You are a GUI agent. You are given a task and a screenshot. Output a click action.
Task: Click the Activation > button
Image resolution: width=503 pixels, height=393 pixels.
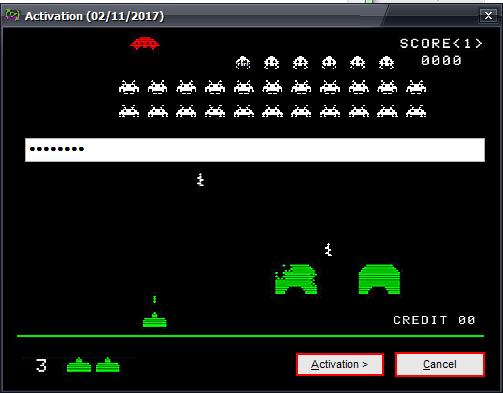(x=340, y=364)
